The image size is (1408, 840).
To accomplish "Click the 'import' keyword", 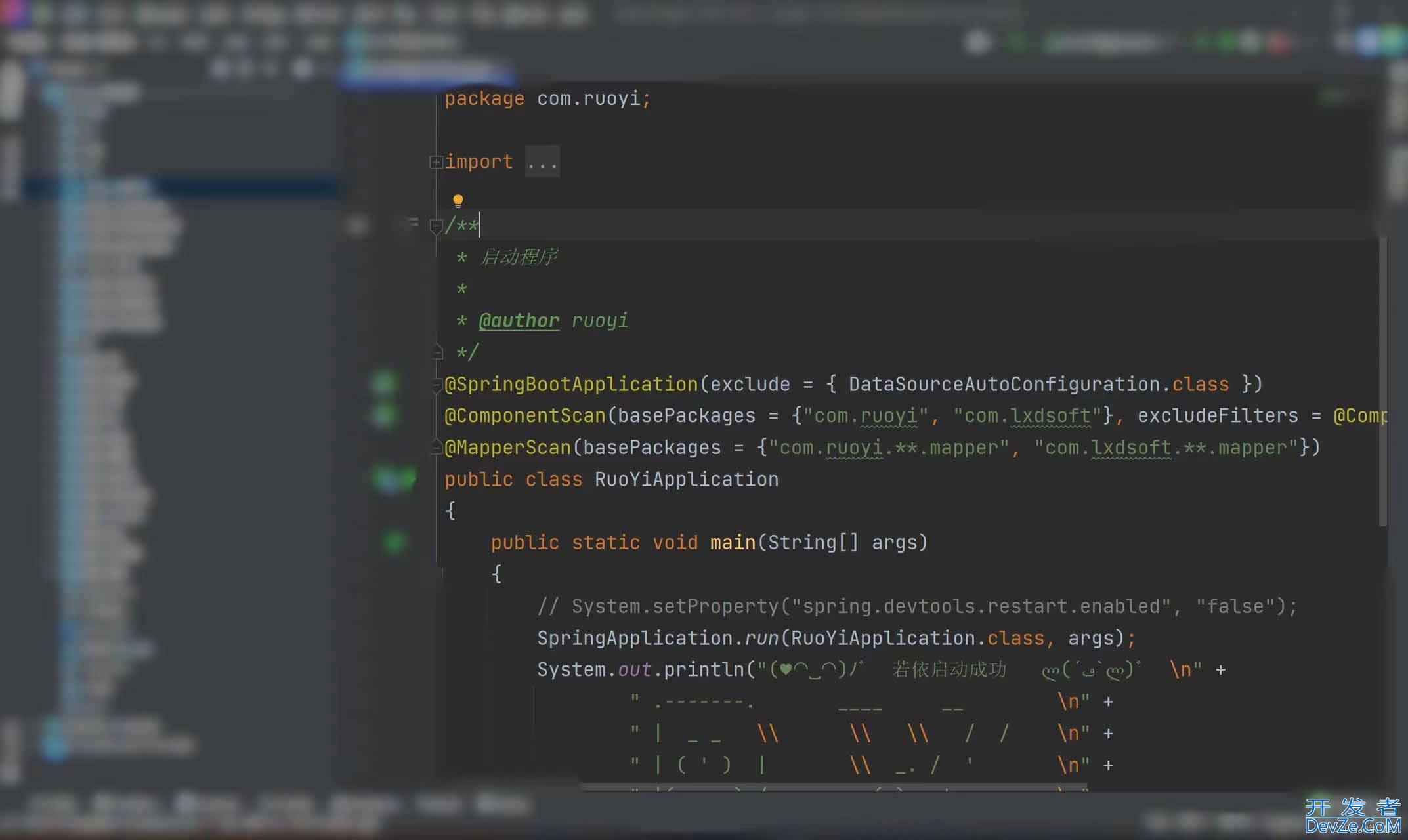I will 479,162.
